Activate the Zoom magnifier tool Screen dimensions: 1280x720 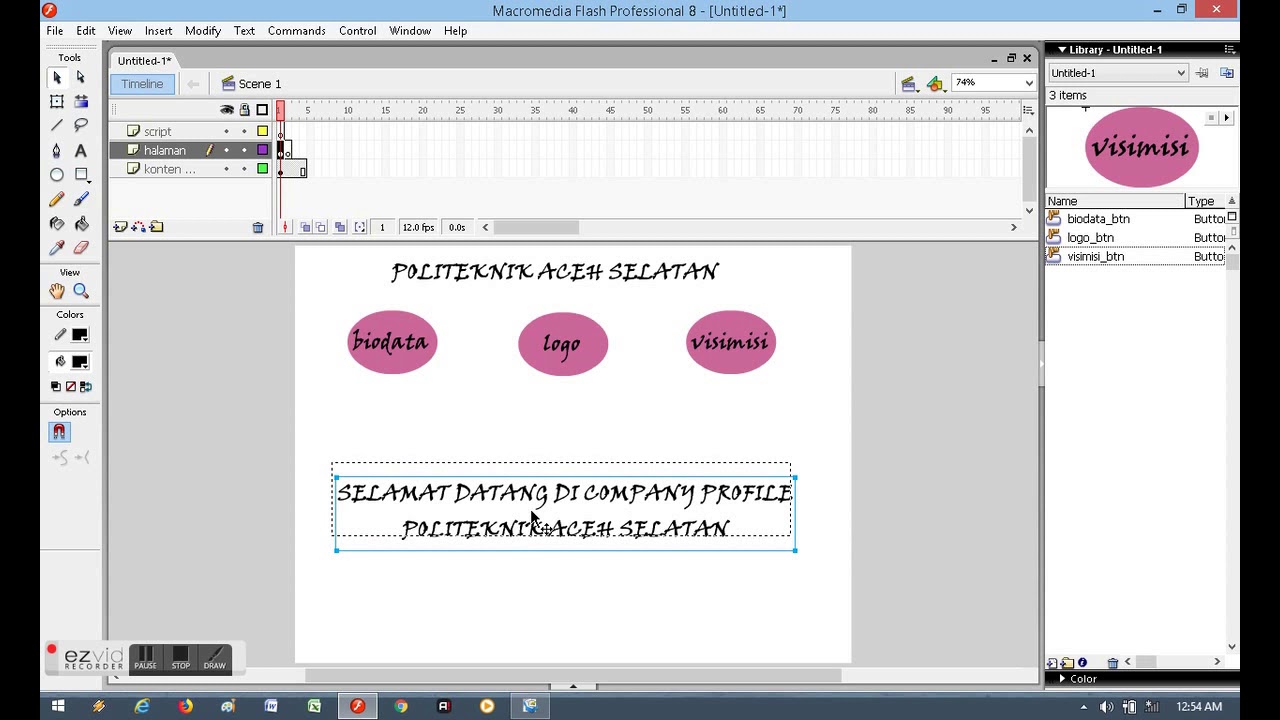tap(81, 291)
